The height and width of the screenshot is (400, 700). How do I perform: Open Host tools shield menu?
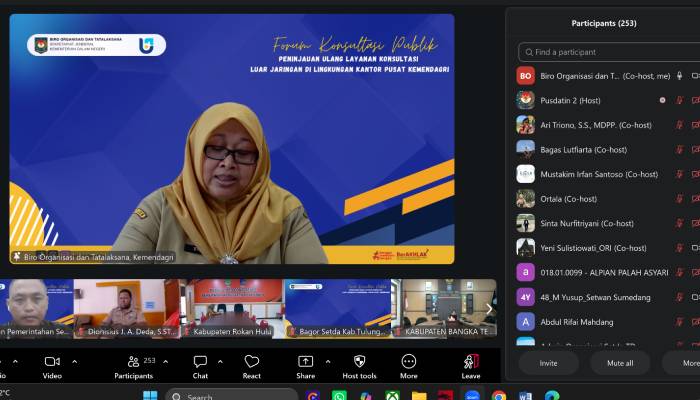point(359,367)
